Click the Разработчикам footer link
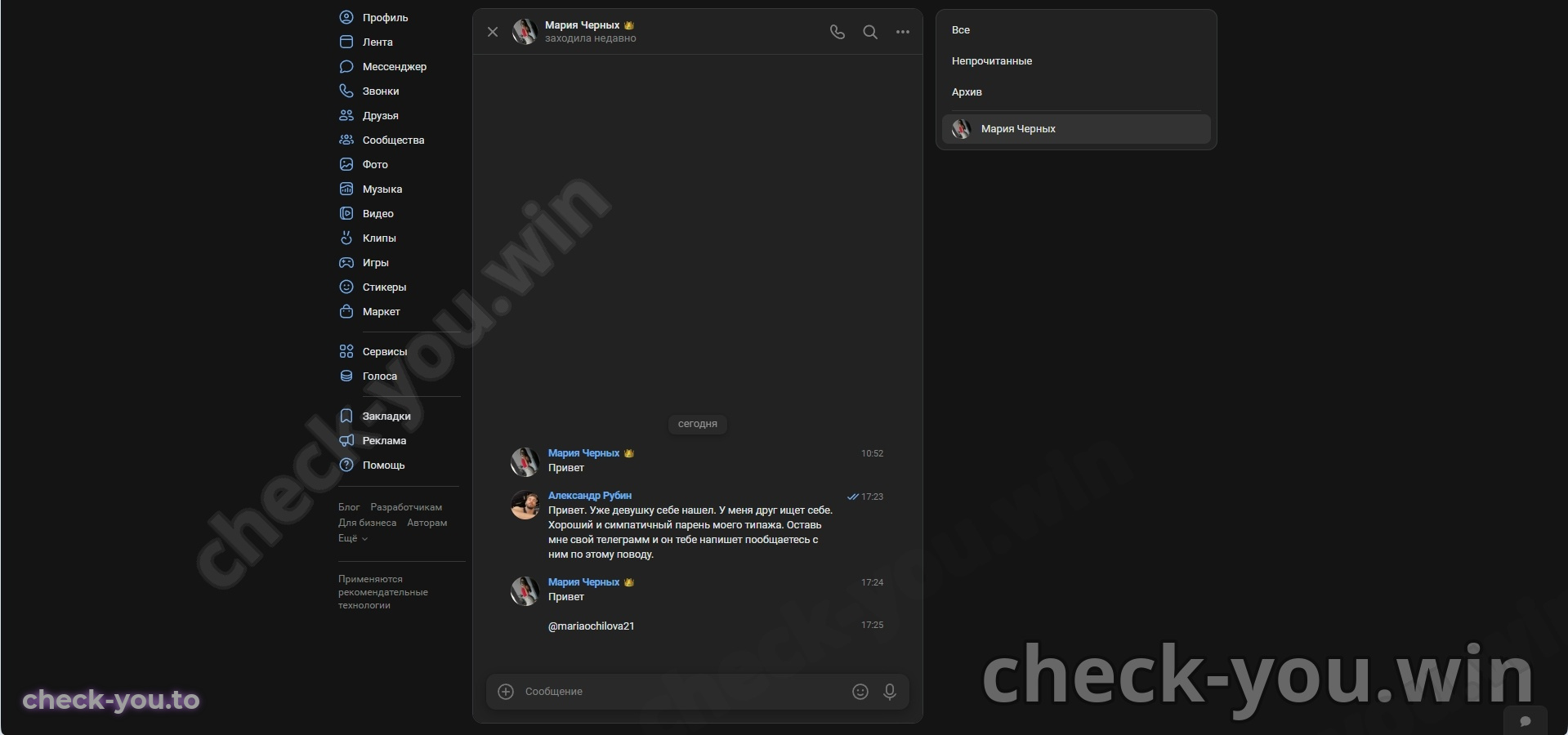 (x=406, y=507)
